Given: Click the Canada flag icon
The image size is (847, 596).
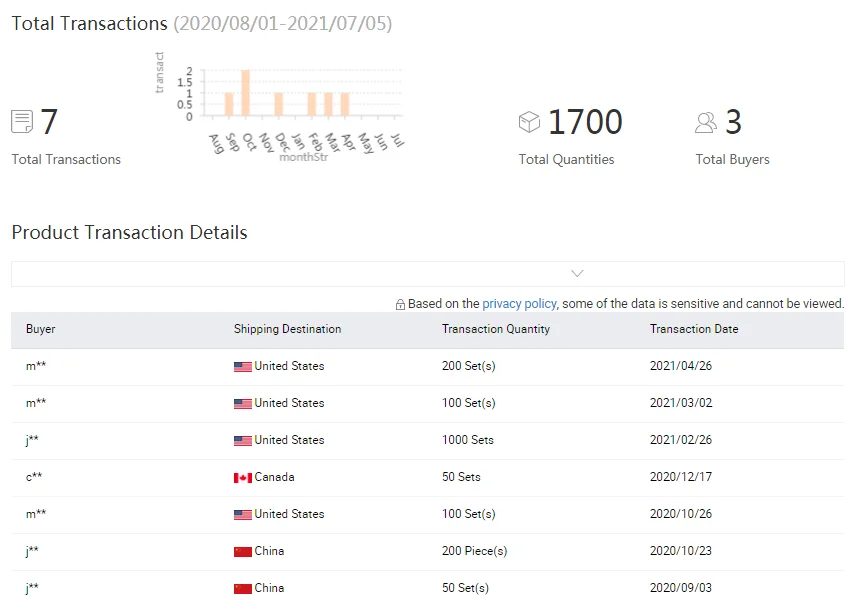Looking at the screenshot, I should pyautogui.click(x=242, y=477).
